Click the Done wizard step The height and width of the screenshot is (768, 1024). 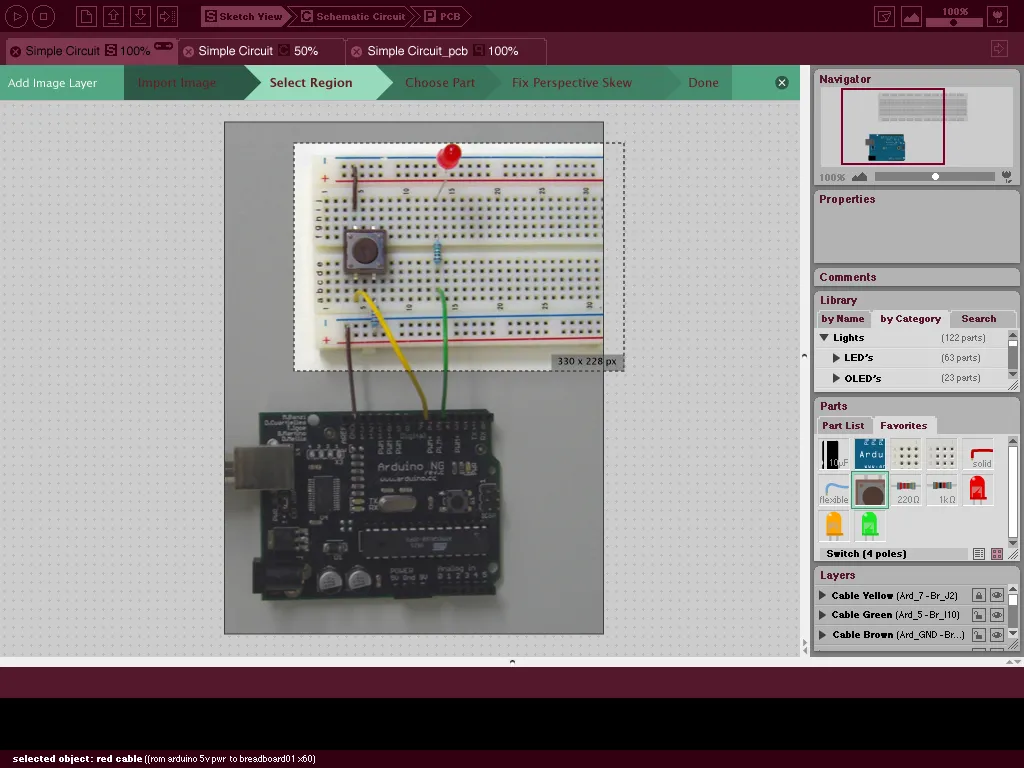[x=703, y=83]
